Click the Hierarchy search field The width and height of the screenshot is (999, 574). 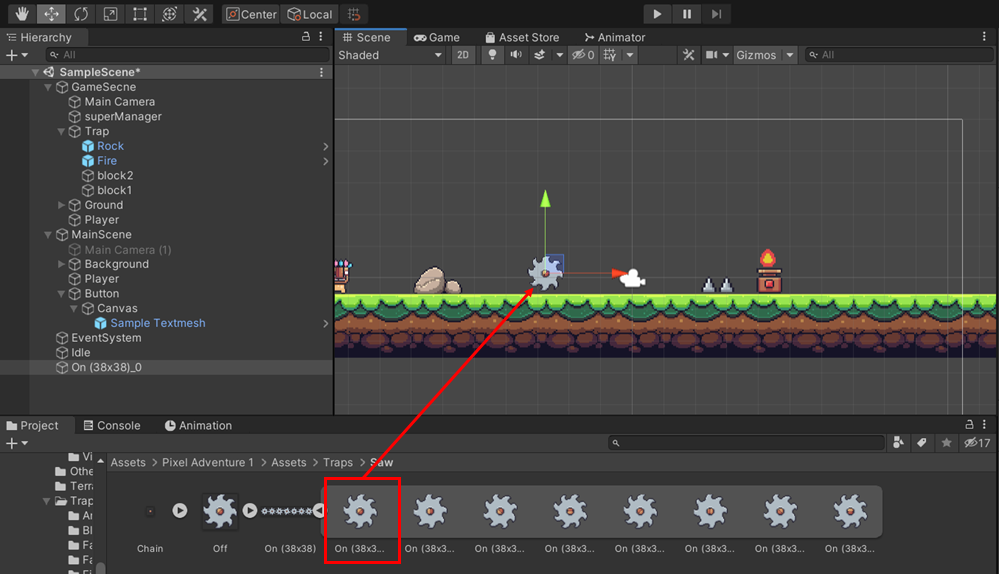pos(188,55)
